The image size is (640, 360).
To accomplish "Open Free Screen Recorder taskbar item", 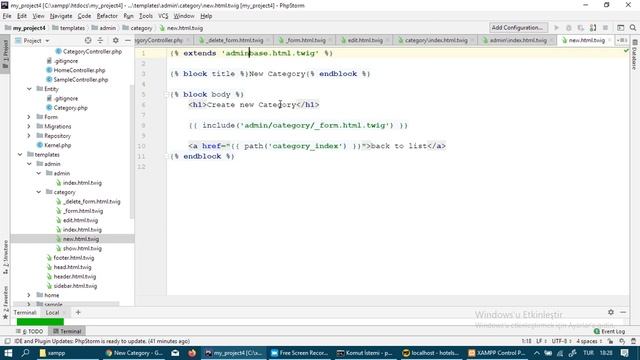I will tap(299, 353).
